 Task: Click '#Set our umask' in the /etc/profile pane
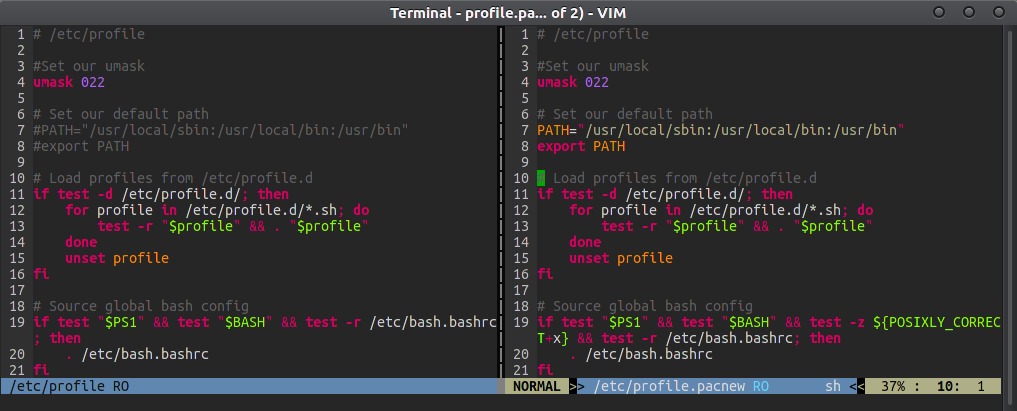pos(89,66)
